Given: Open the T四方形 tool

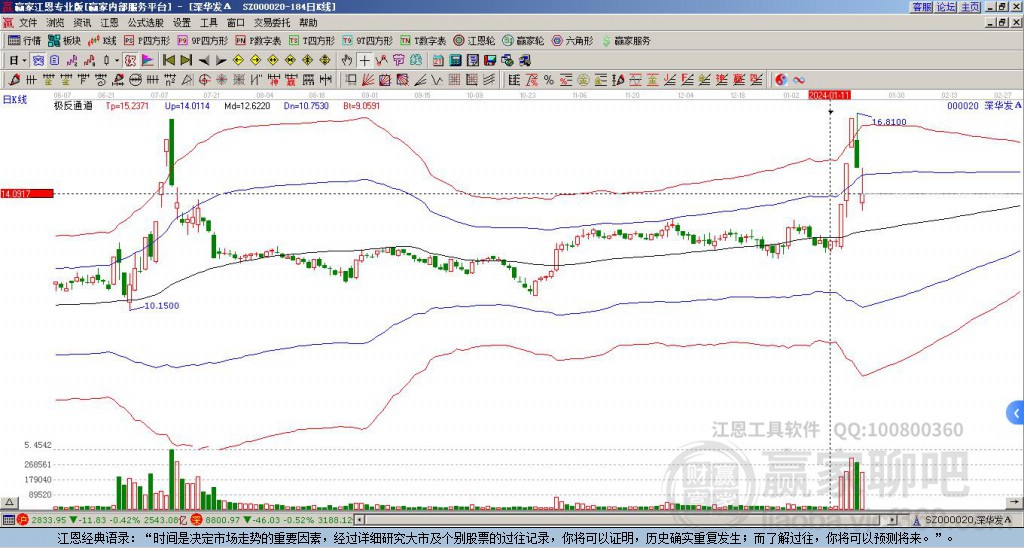Looking at the screenshot, I should pyautogui.click(x=312, y=40).
